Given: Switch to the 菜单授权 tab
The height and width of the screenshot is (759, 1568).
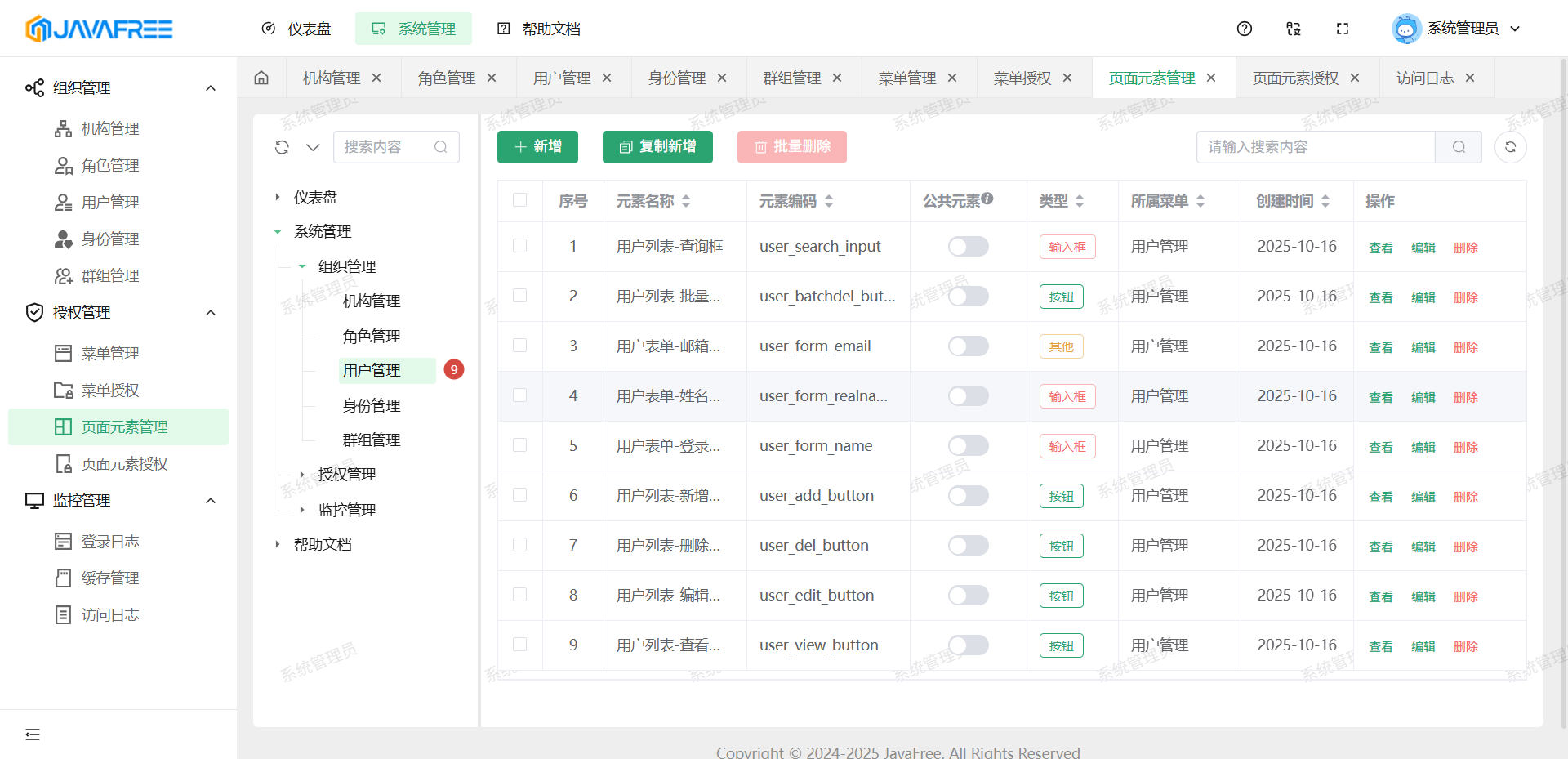Looking at the screenshot, I should pos(1022,78).
